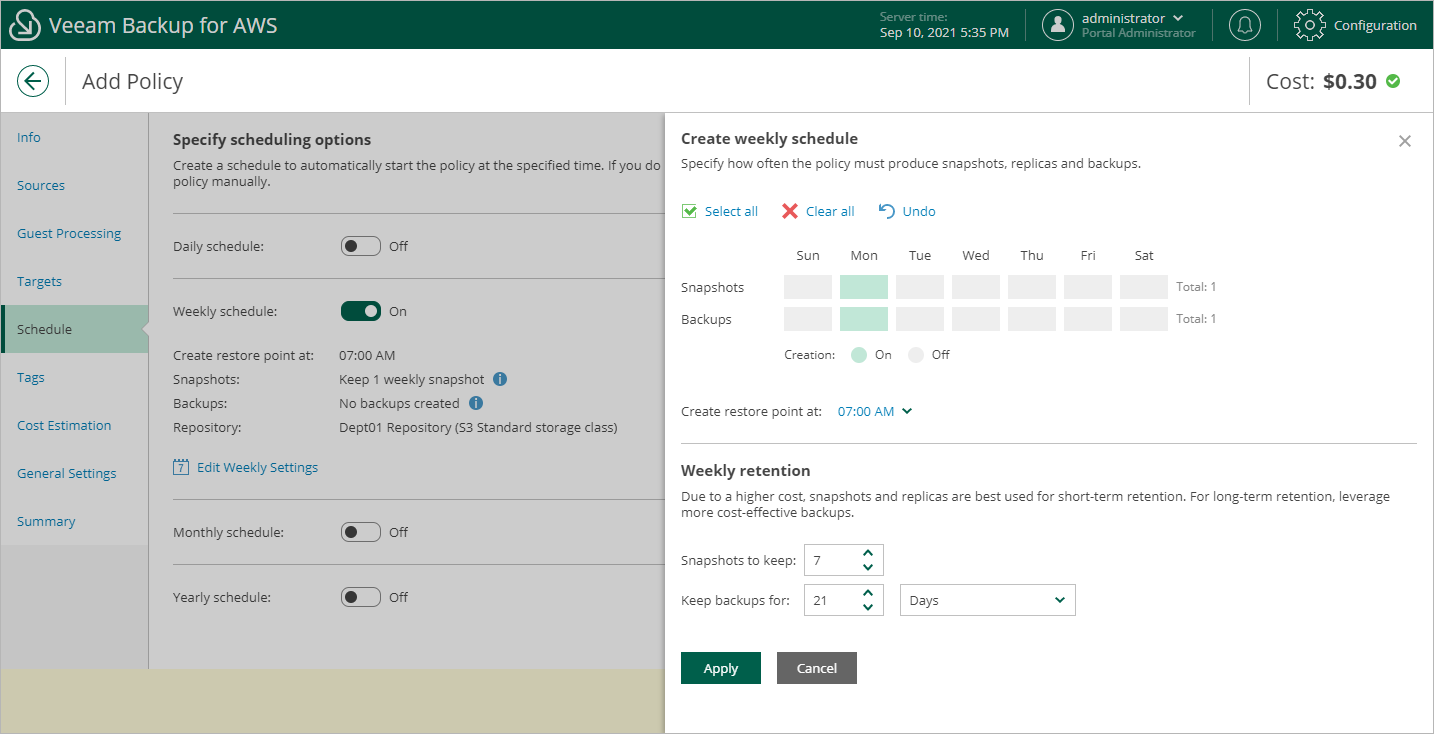Click info icon beside weekly snapshot
The image size is (1434, 734).
pyautogui.click(x=500, y=380)
